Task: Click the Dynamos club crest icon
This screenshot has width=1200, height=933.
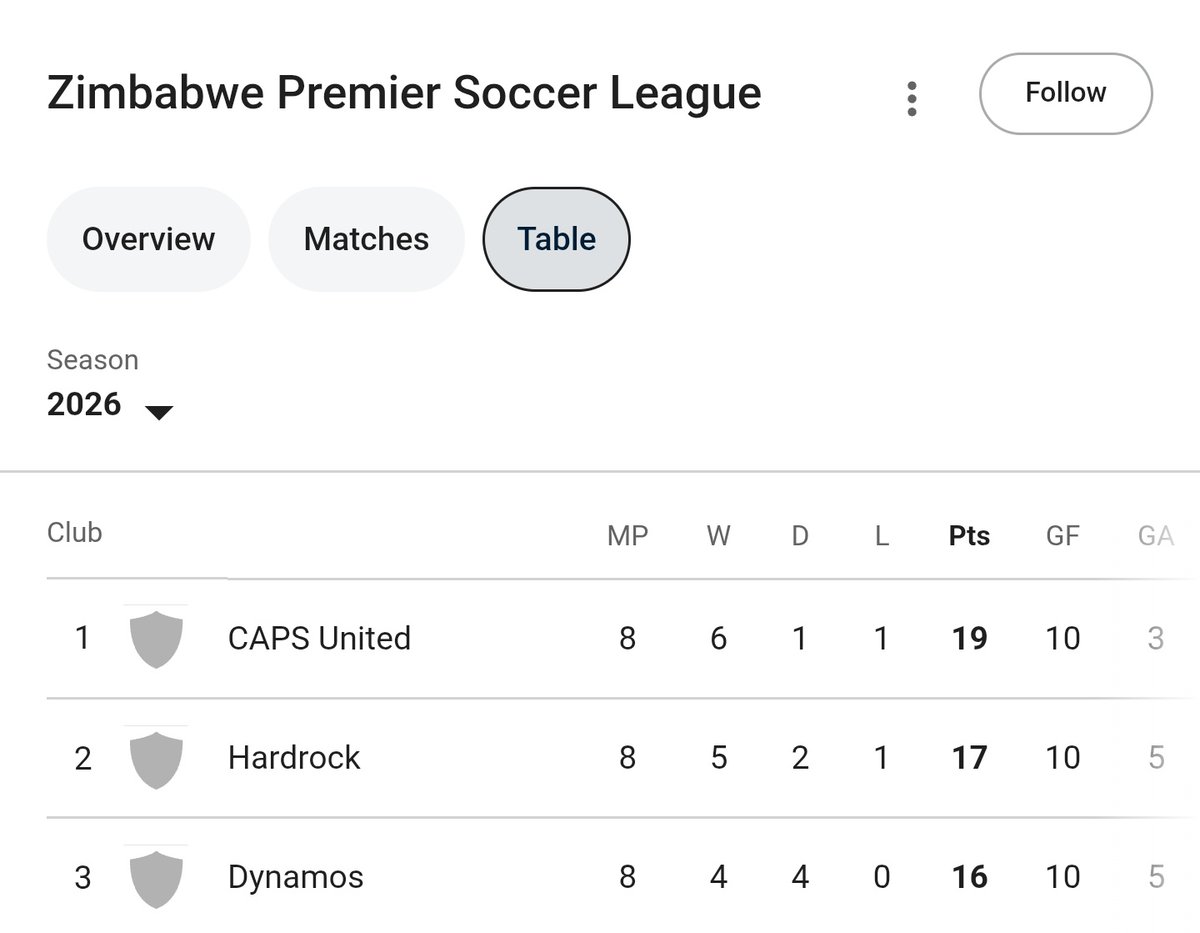Action: point(156,877)
